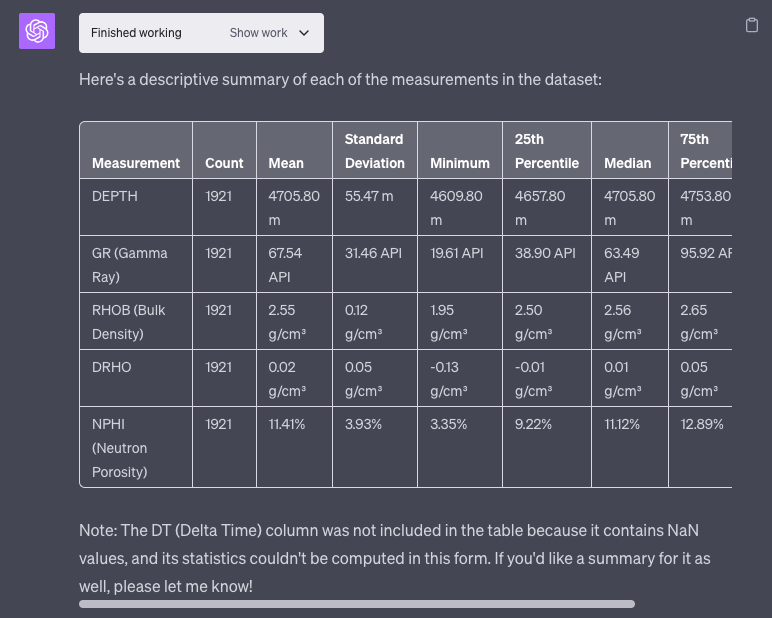Select the Count column header
Image resolution: width=772 pixels, height=618 pixels.
[x=224, y=163]
